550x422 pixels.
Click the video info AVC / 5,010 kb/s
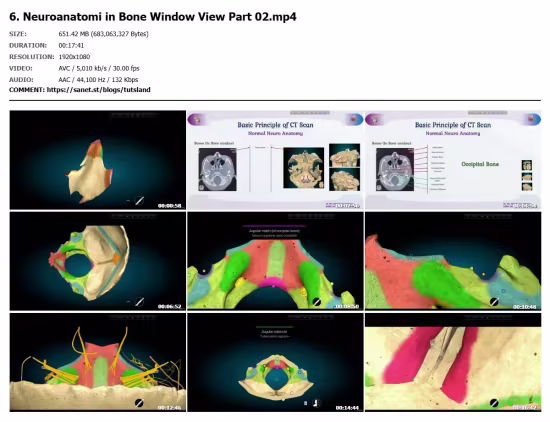click(99, 68)
